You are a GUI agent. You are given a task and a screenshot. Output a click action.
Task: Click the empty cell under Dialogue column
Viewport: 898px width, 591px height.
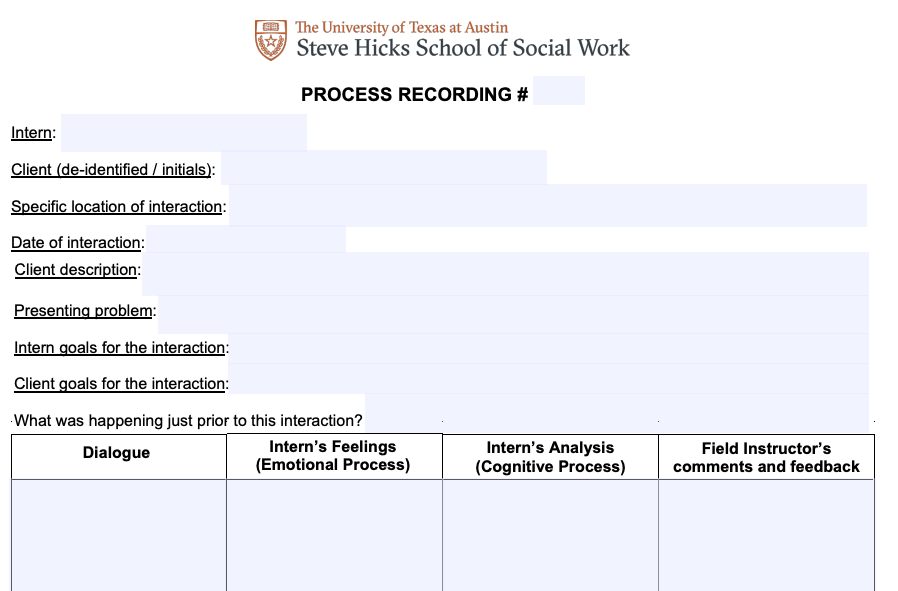pos(119,535)
